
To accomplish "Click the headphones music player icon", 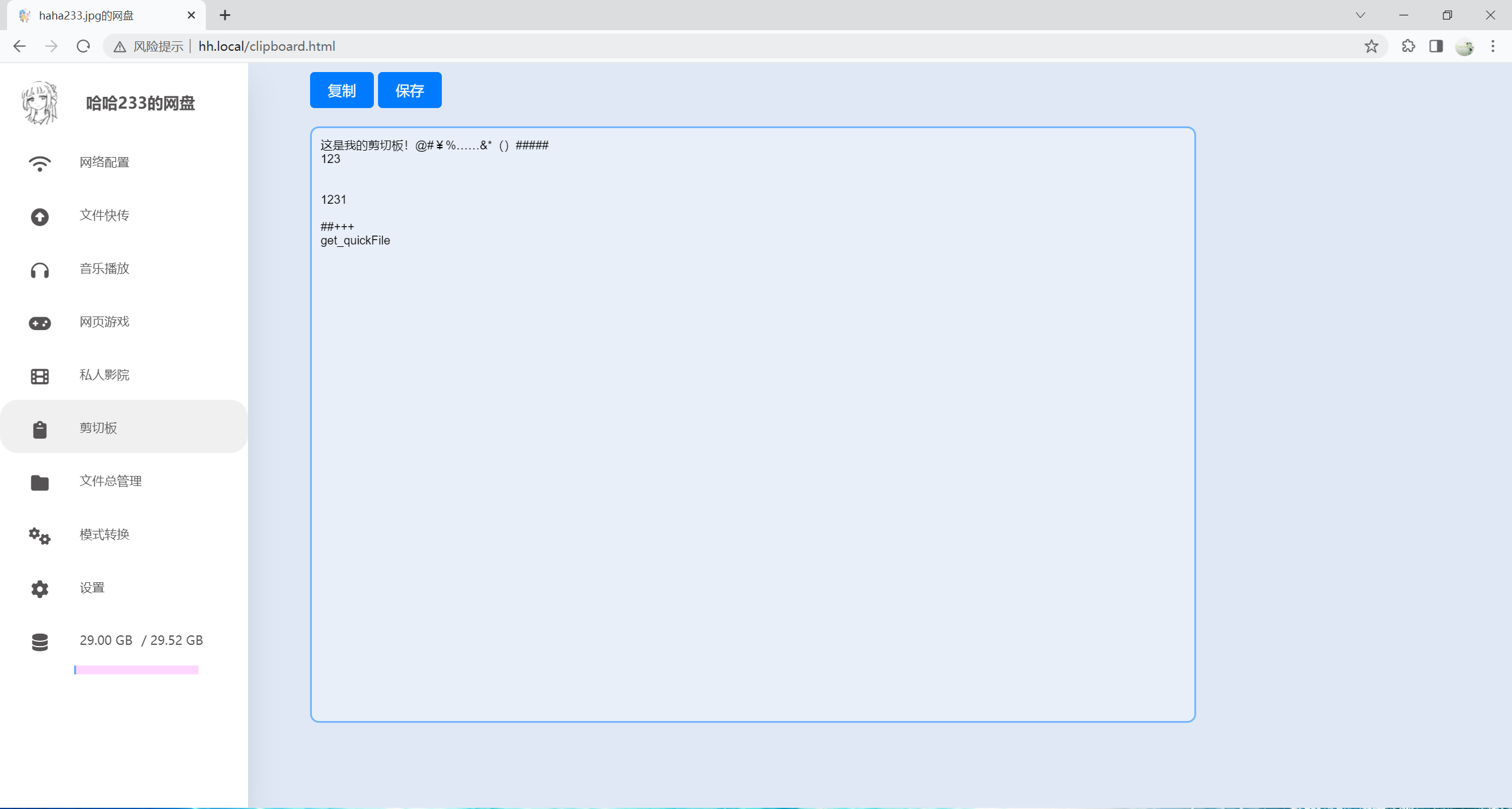I will coord(40,270).
